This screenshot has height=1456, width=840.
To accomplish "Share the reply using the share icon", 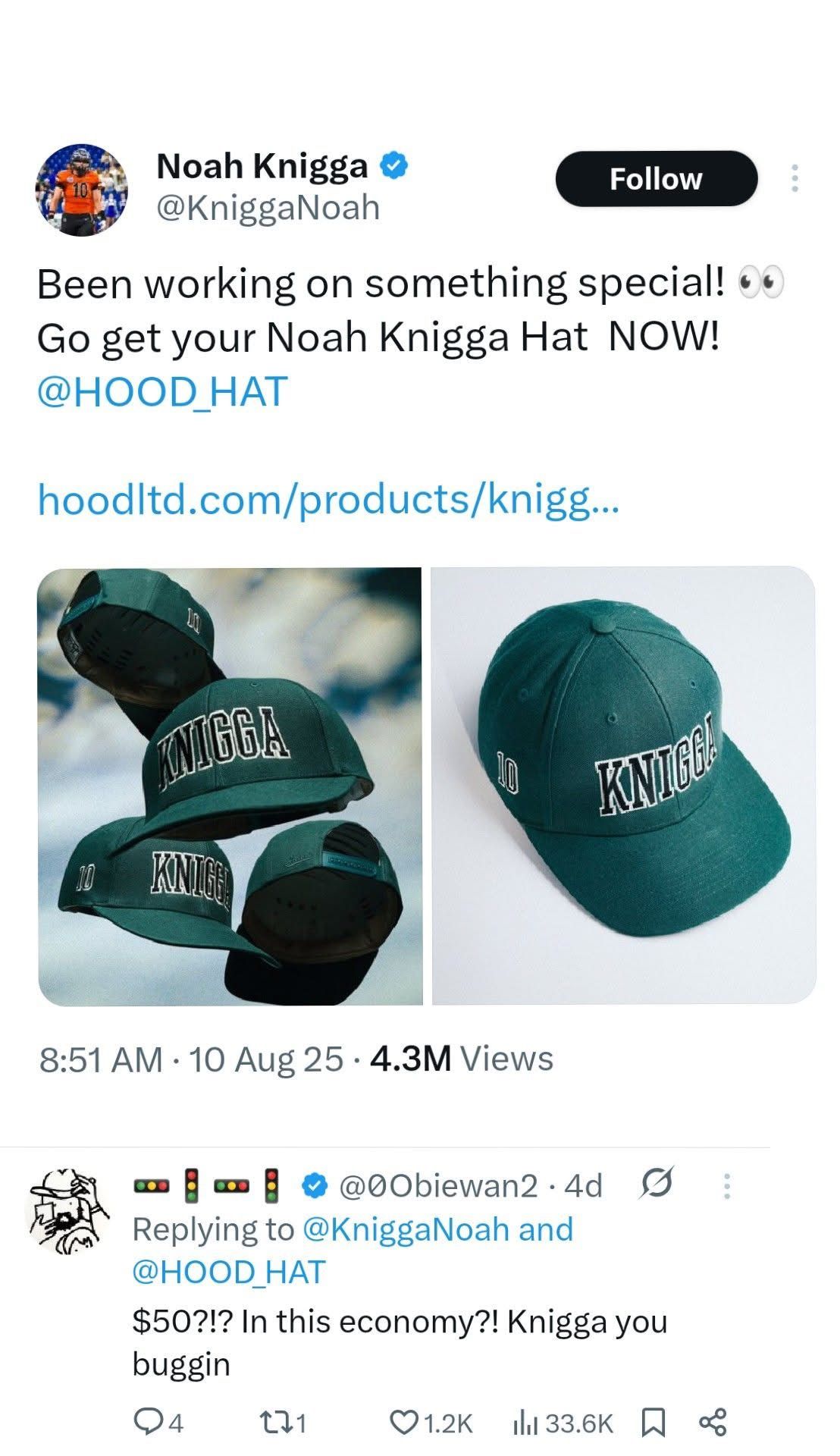I will point(713,1423).
